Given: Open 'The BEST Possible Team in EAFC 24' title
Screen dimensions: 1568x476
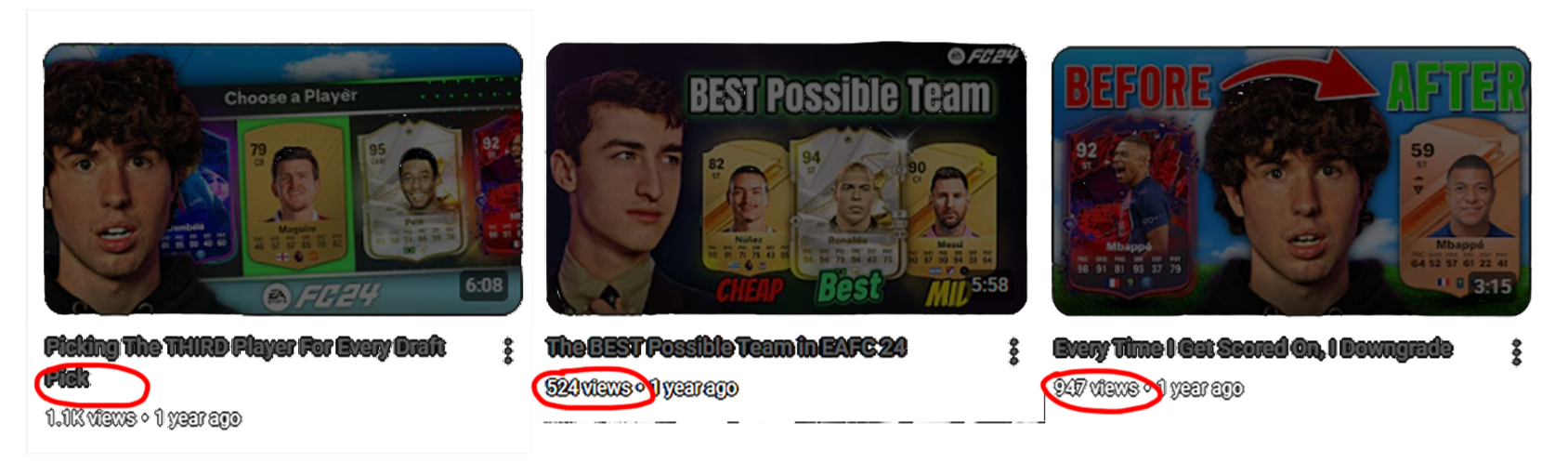Looking at the screenshot, I should pyautogui.click(x=726, y=348).
